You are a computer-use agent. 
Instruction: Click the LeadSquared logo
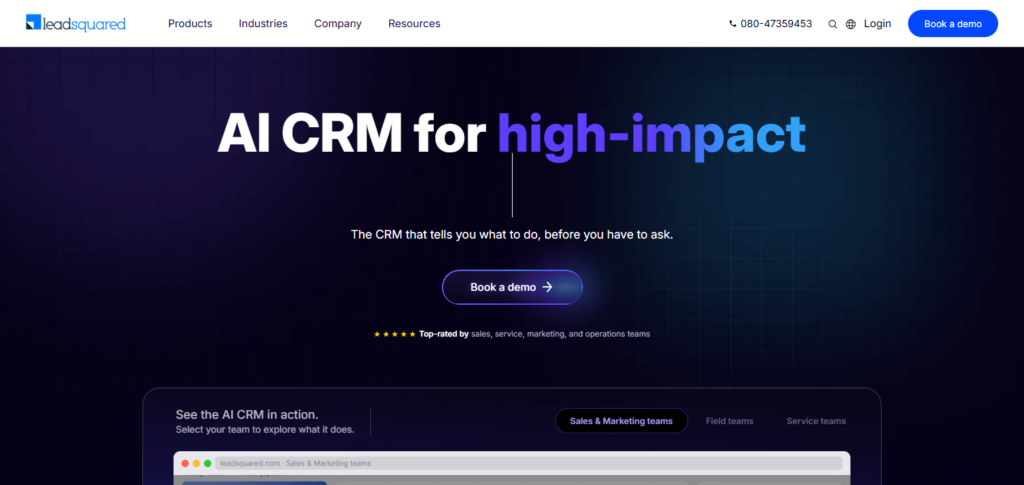(76, 23)
